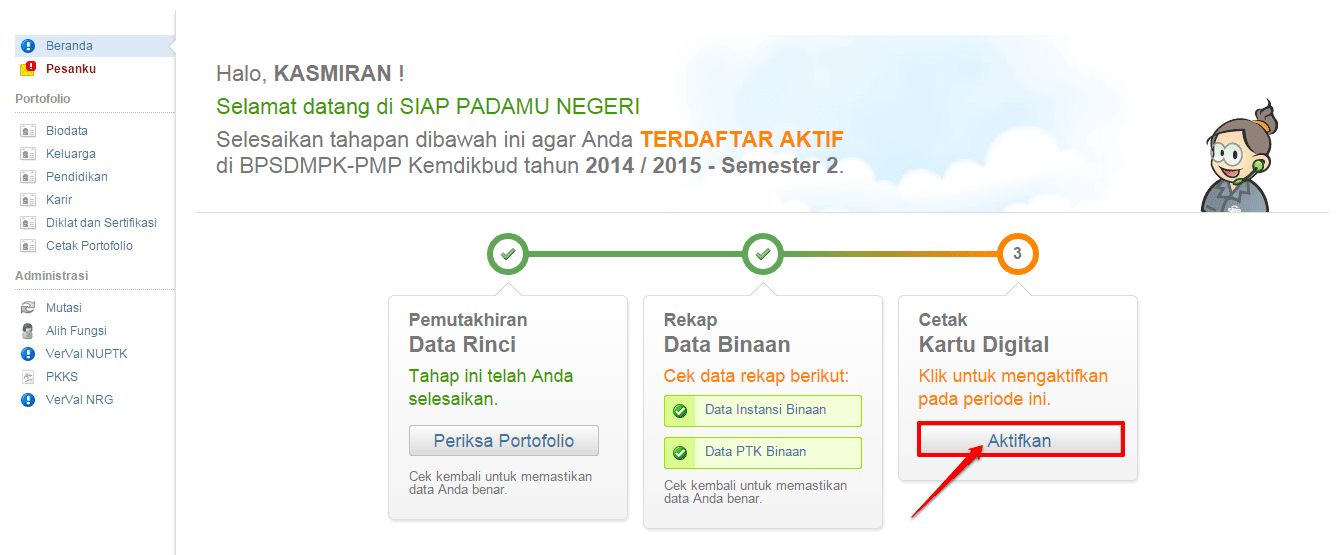This screenshot has height=555, width=1337.
Task: Click the Mutasi transfer icon
Action: [x=28, y=308]
